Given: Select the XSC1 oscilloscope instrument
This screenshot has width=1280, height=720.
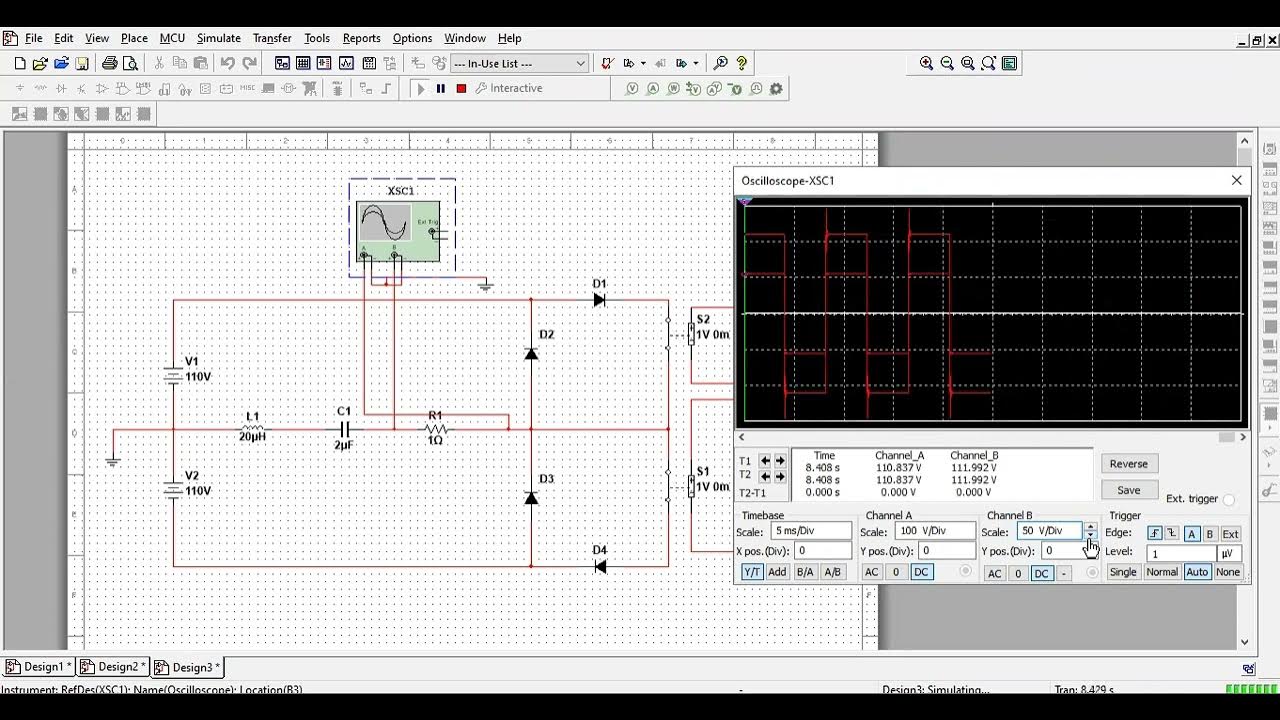Looking at the screenshot, I should click(x=398, y=231).
